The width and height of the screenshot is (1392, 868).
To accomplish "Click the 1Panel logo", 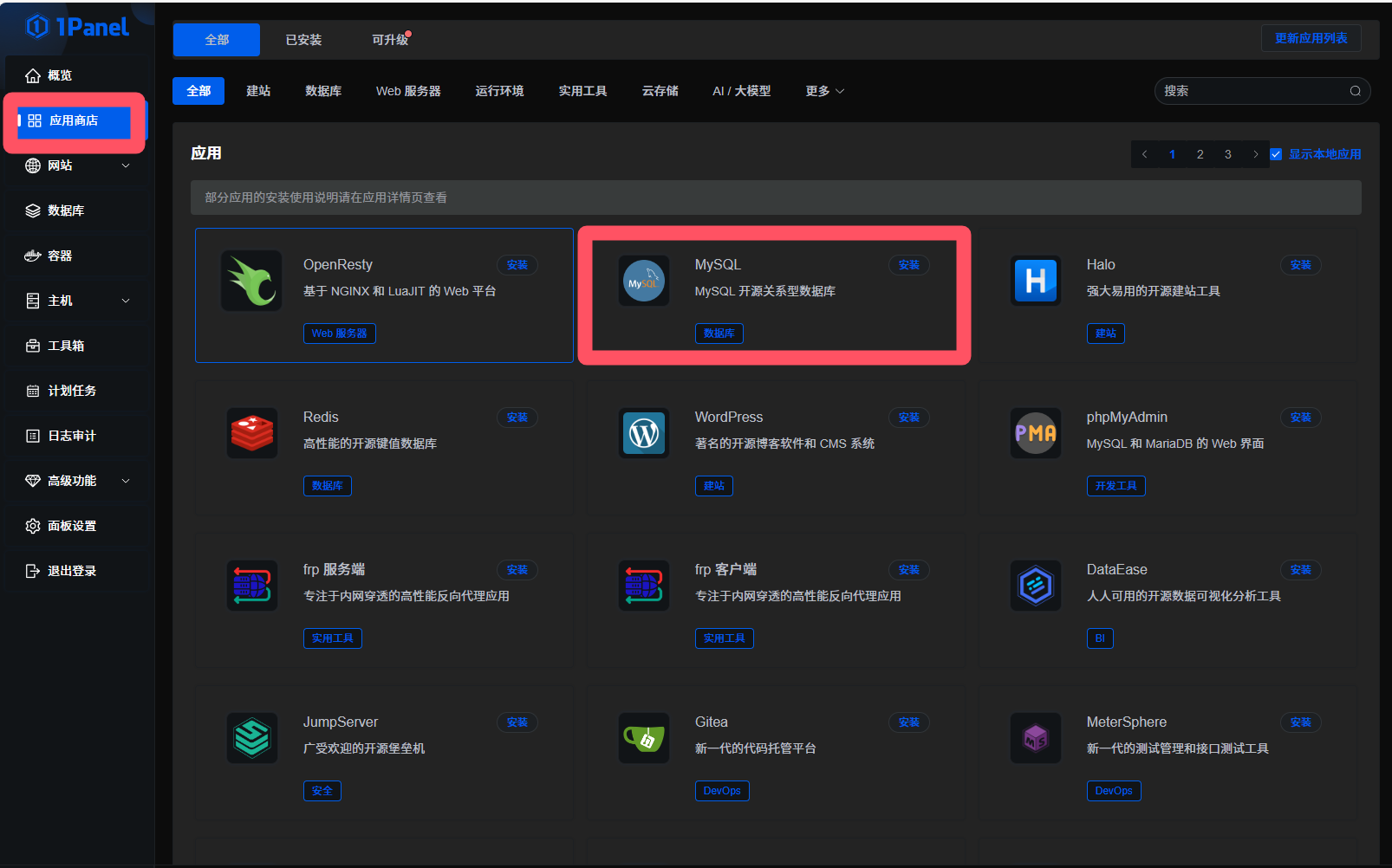I will 77,27.
